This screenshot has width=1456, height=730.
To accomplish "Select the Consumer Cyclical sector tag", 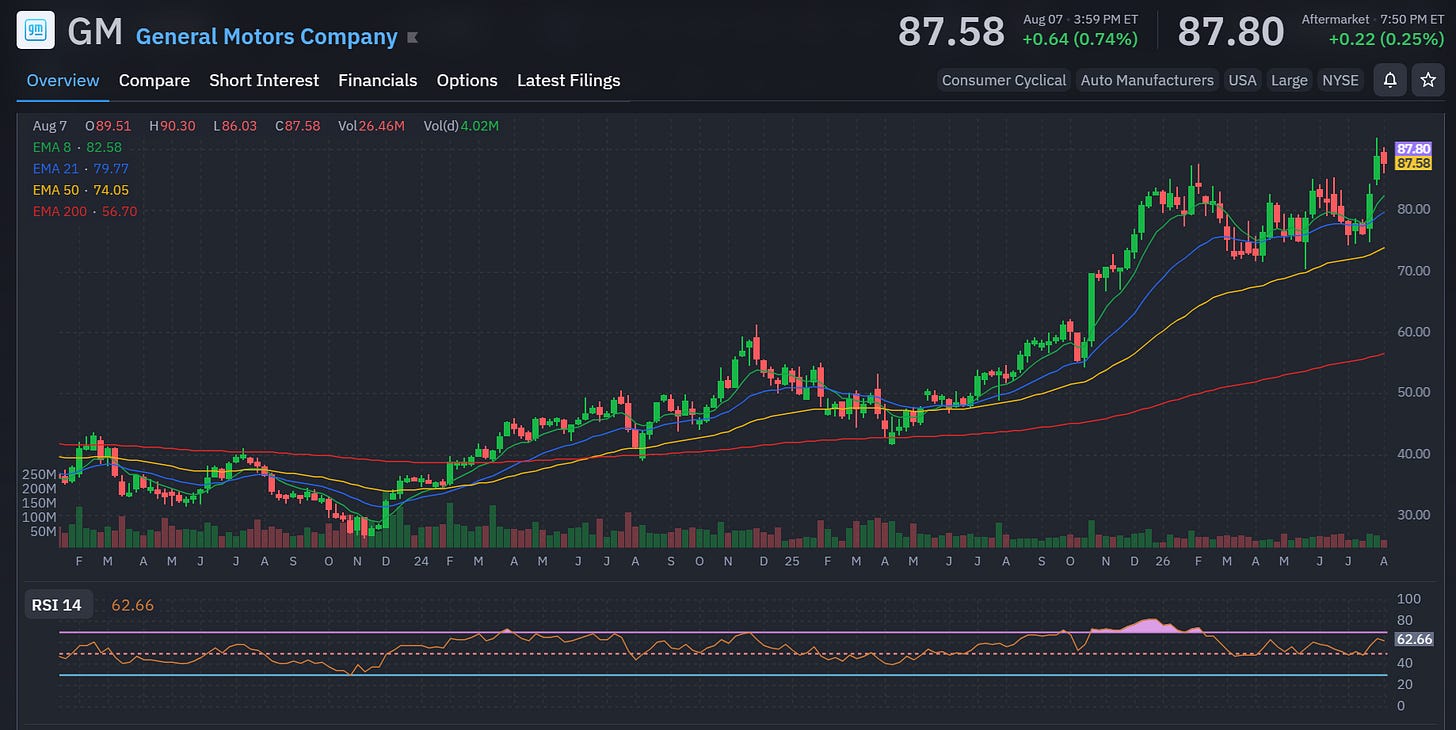I will (x=1004, y=80).
